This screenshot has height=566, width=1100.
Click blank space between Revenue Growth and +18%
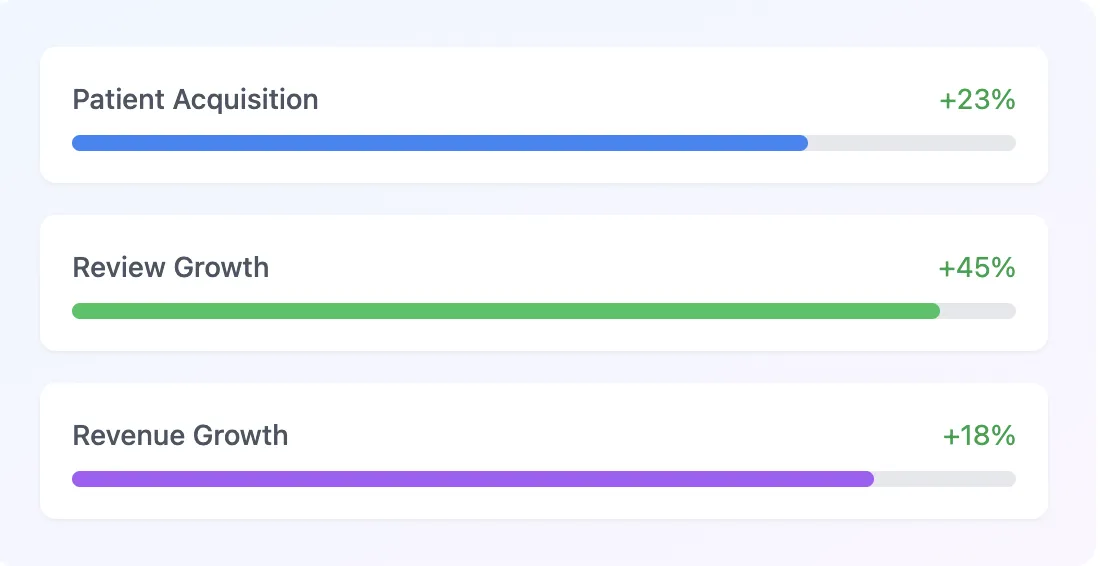(615, 436)
